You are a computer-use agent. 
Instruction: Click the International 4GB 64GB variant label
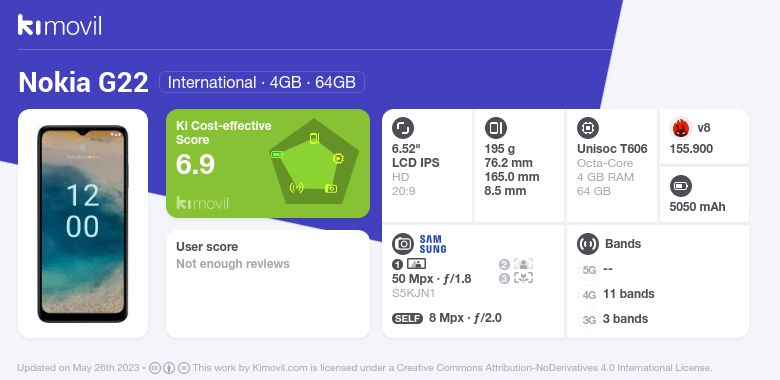262,82
